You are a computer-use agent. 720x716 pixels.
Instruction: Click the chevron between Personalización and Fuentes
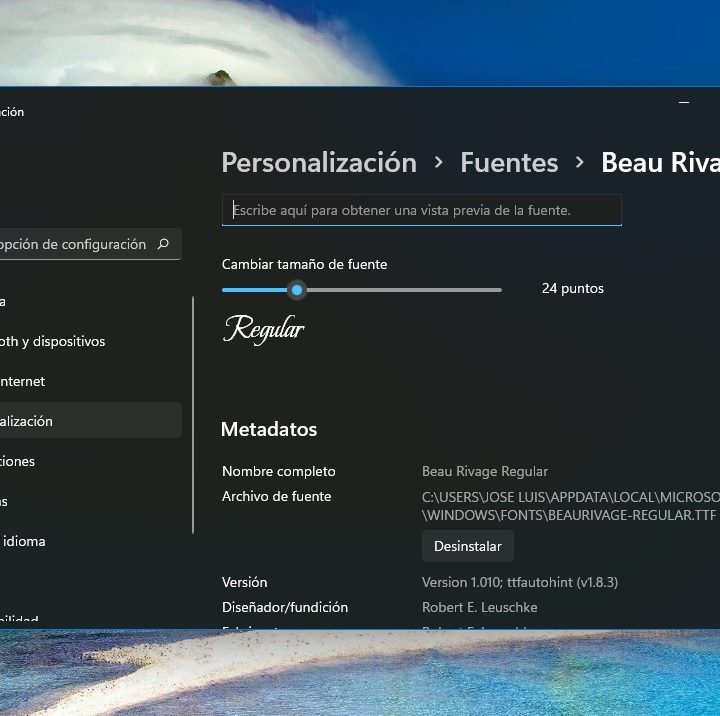(x=439, y=162)
